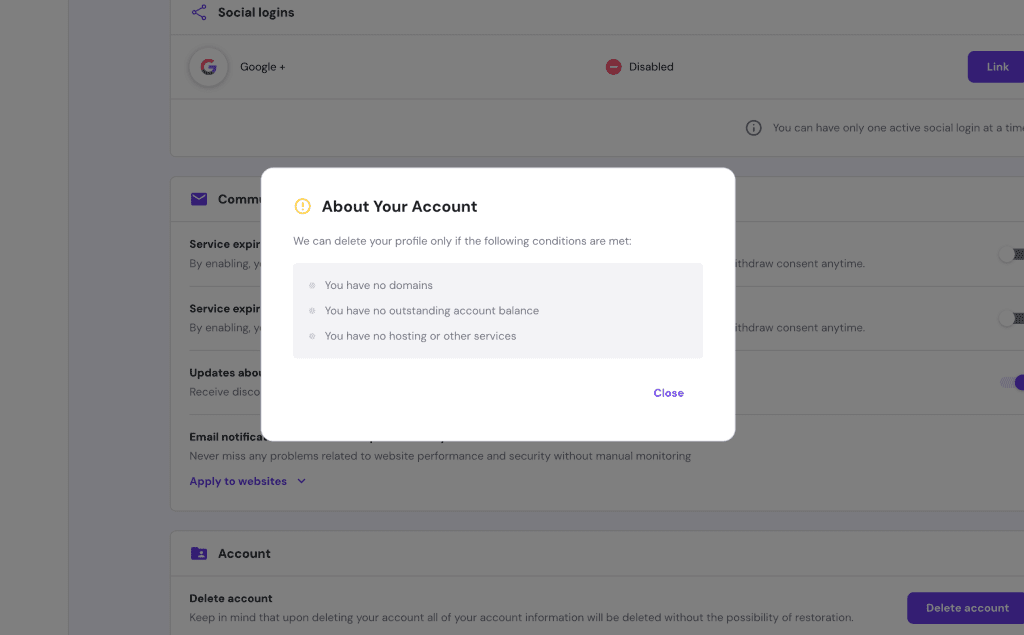
Task: Click the purple Delete account button
Action: pyautogui.click(x=966, y=608)
